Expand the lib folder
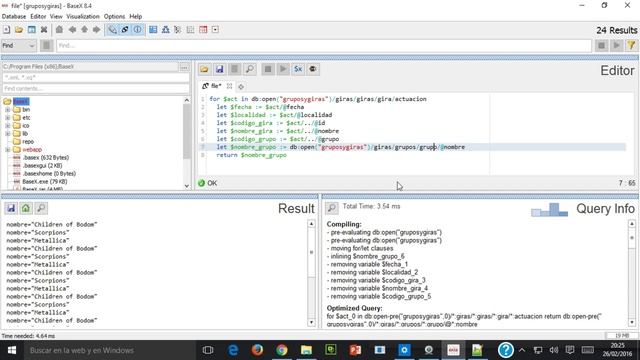 [7, 133]
